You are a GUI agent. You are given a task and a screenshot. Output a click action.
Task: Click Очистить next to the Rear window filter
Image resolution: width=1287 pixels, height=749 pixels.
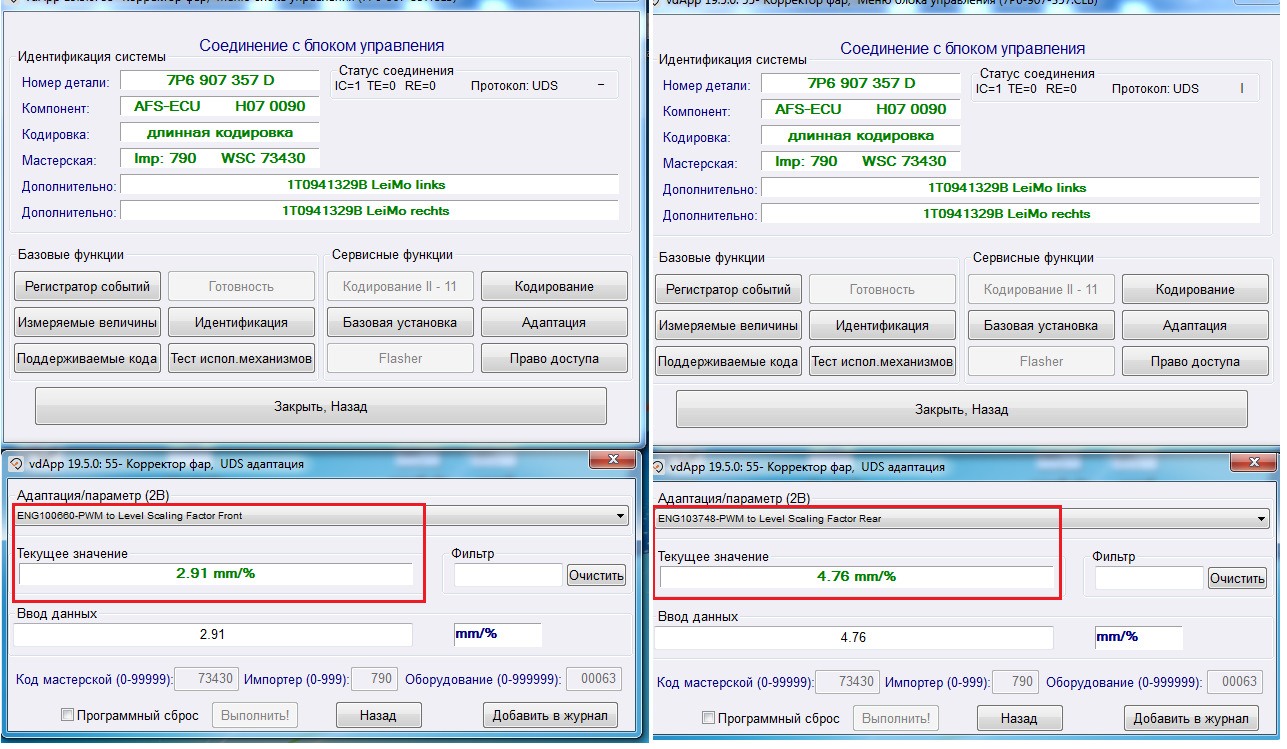pos(1237,578)
